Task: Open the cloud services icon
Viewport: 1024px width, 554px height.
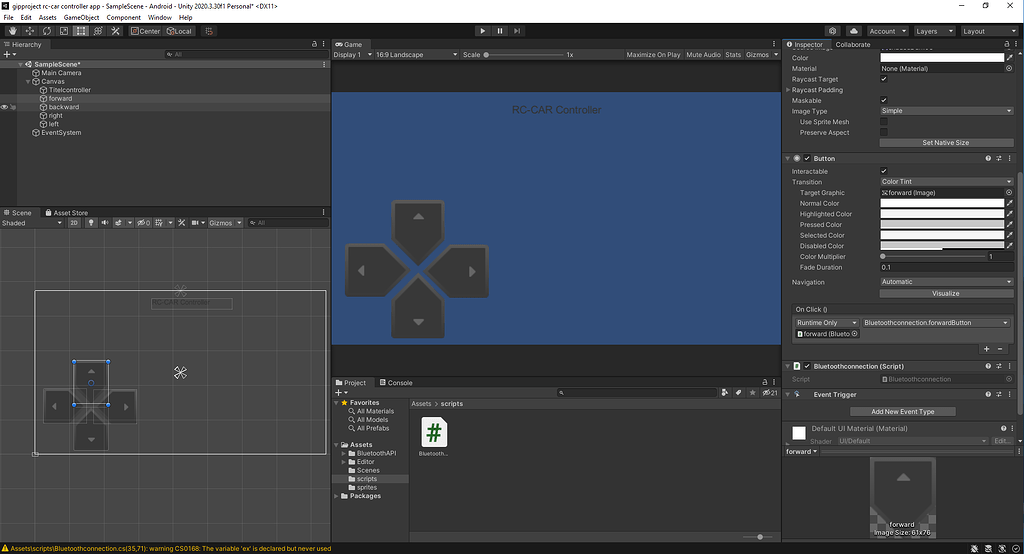Action: coord(854,31)
